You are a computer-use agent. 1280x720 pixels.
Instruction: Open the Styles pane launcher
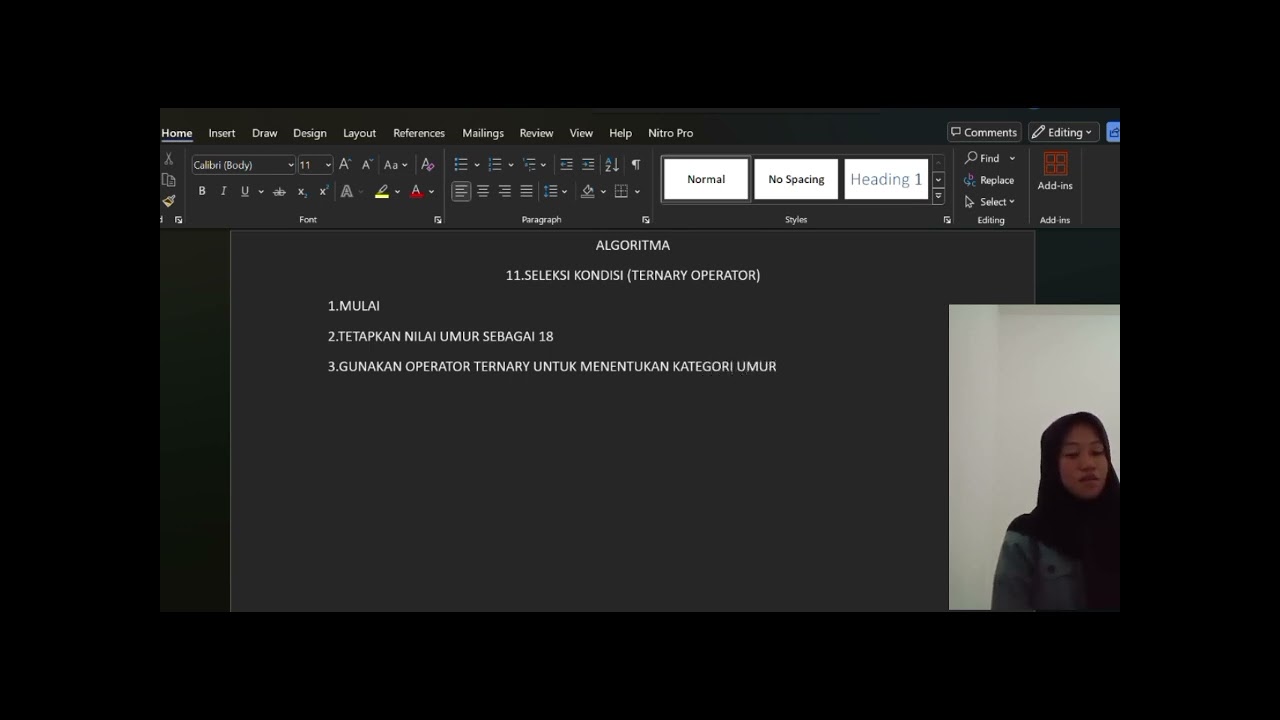point(947,220)
